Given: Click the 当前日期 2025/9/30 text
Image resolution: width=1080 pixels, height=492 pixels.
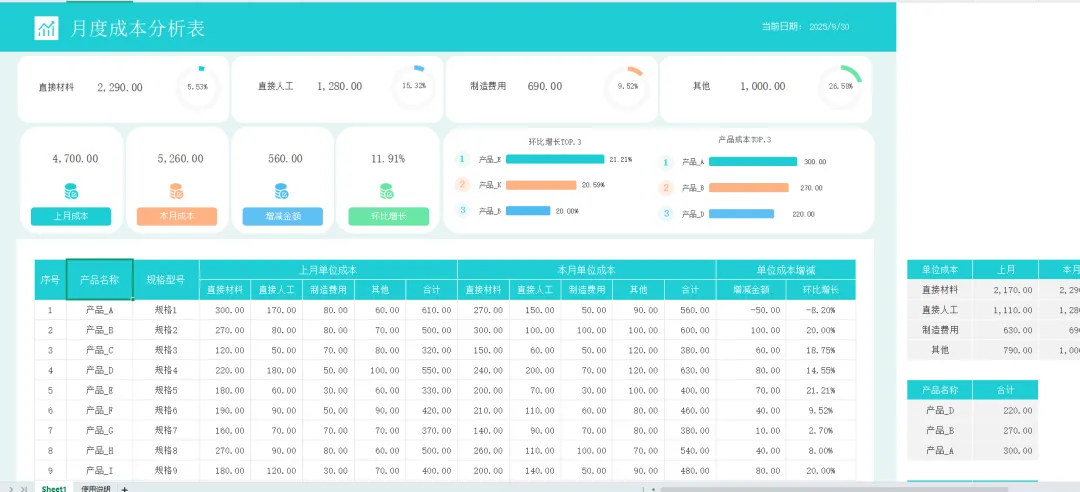Looking at the screenshot, I should click(x=805, y=27).
